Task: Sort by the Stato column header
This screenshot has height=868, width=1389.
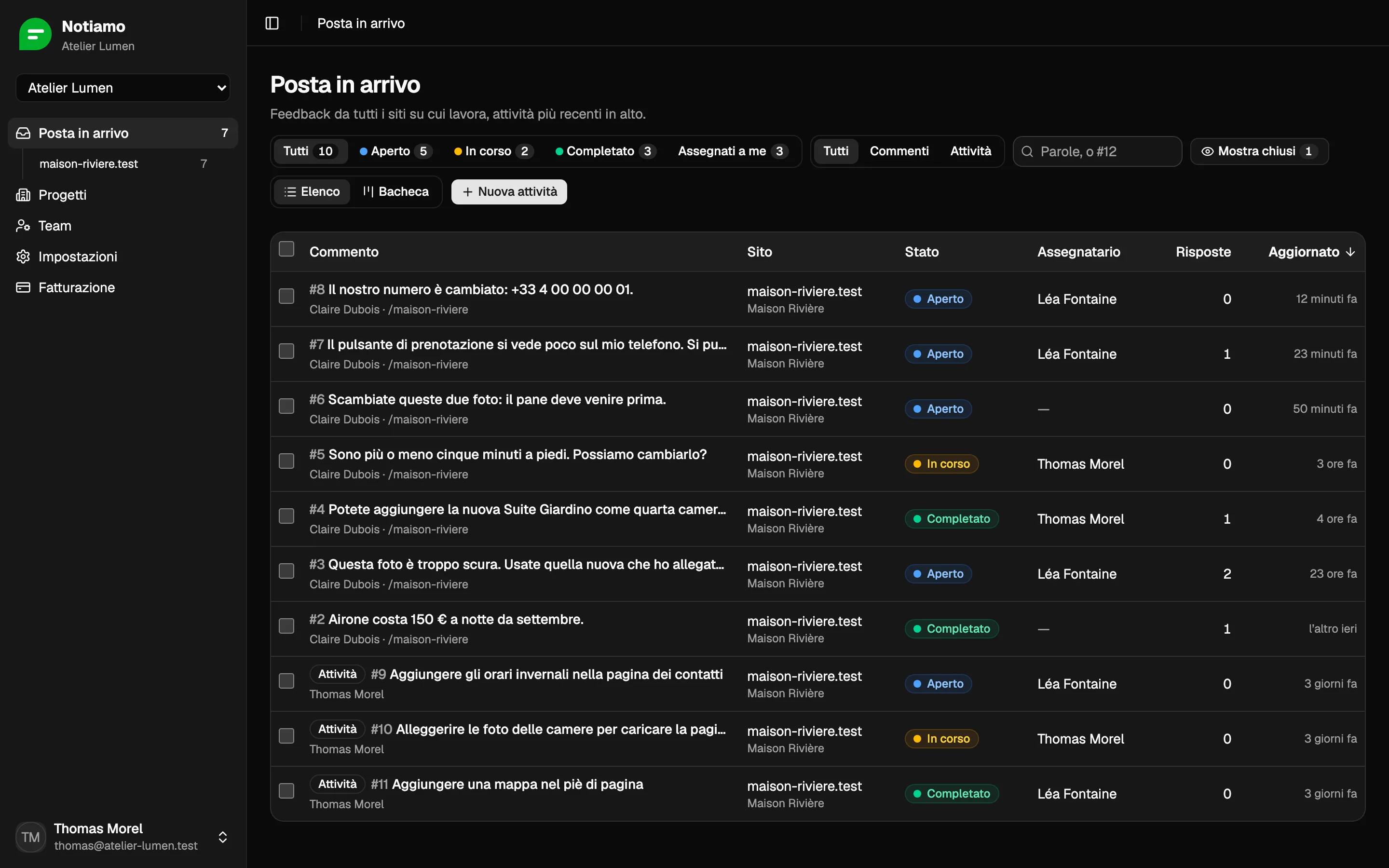Action: point(921,252)
